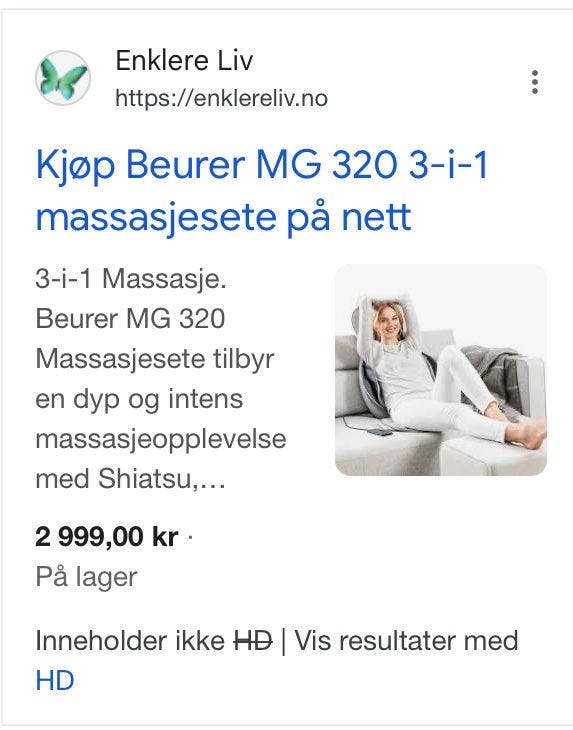Show results with the blue HD link
Screen dimensions: 573x730
pyautogui.click(x=55, y=681)
